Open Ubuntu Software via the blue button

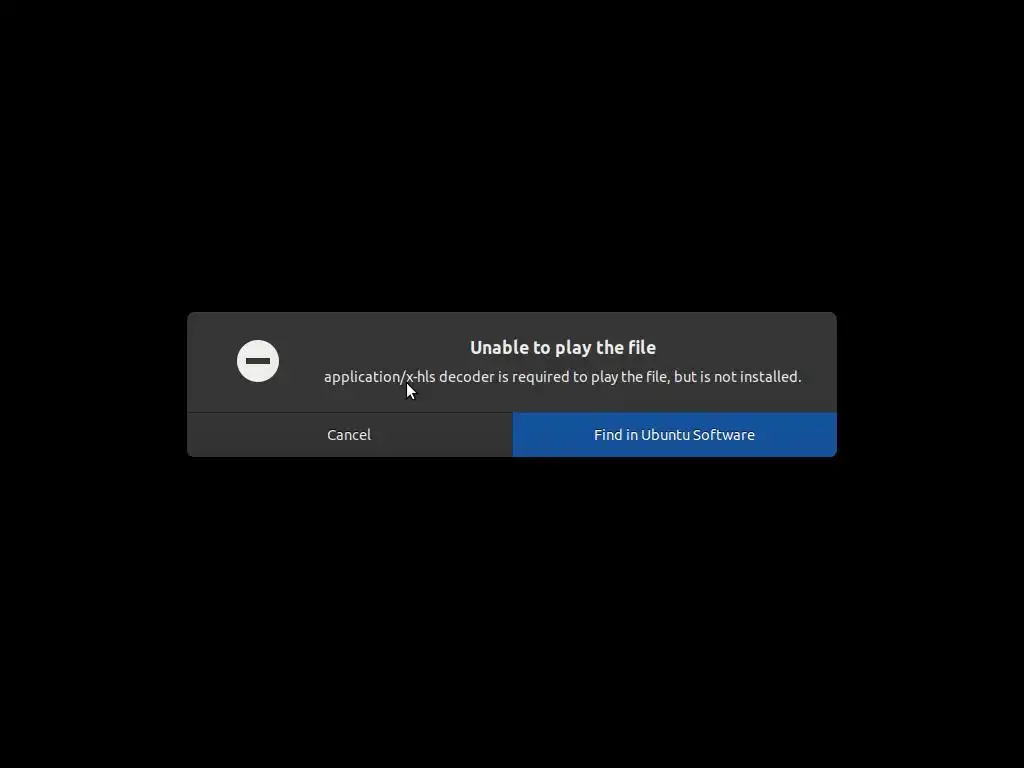click(675, 435)
